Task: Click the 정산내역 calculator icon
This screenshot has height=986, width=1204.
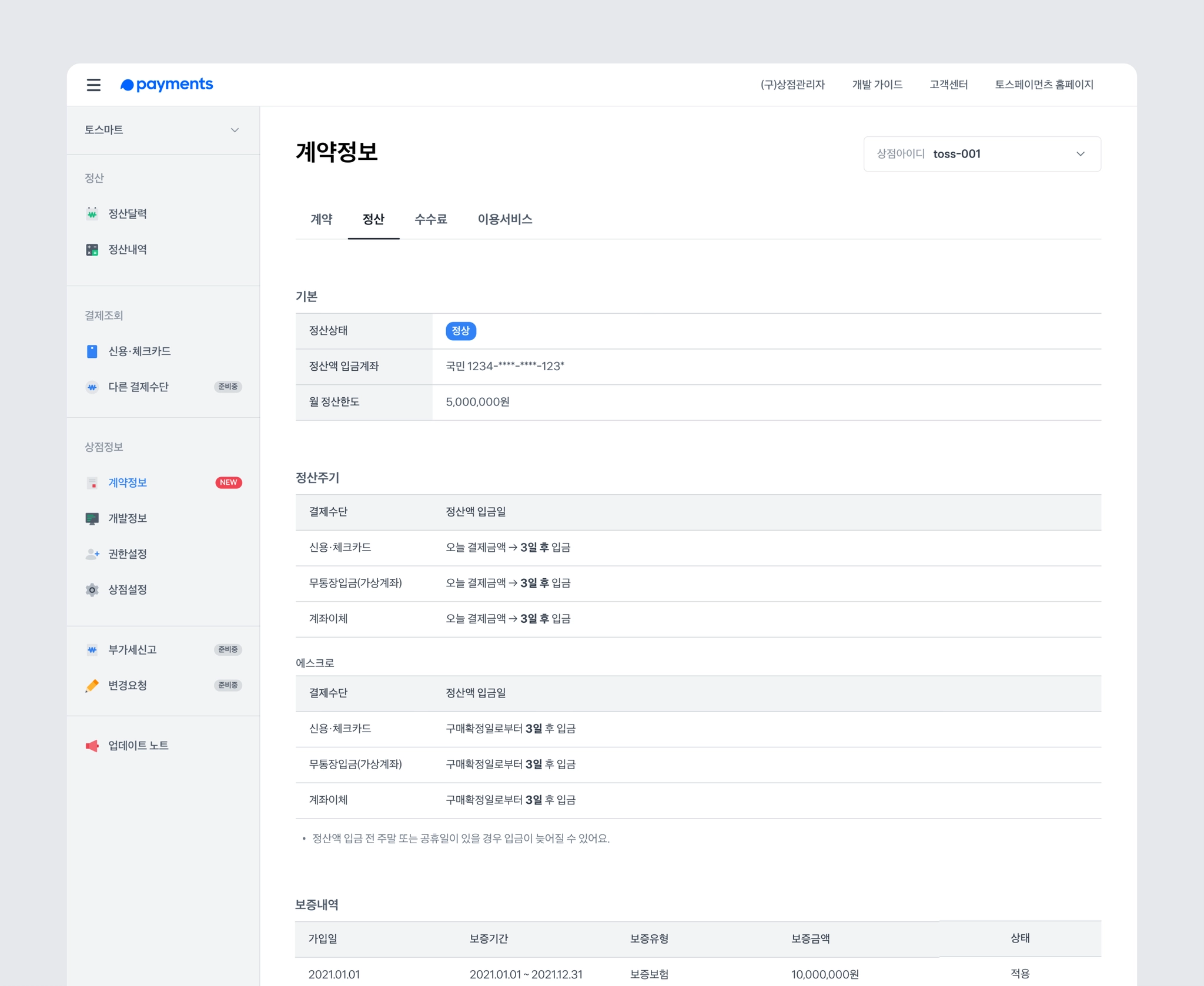Action: pyautogui.click(x=92, y=250)
